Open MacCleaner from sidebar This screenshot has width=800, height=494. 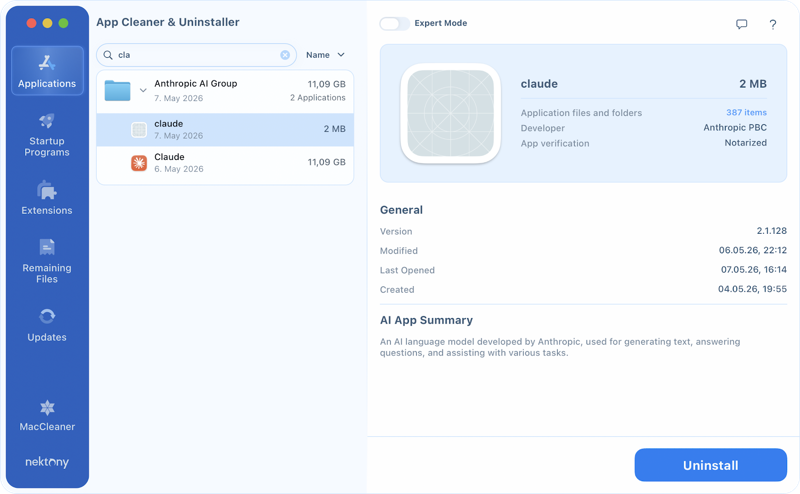pos(47,415)
